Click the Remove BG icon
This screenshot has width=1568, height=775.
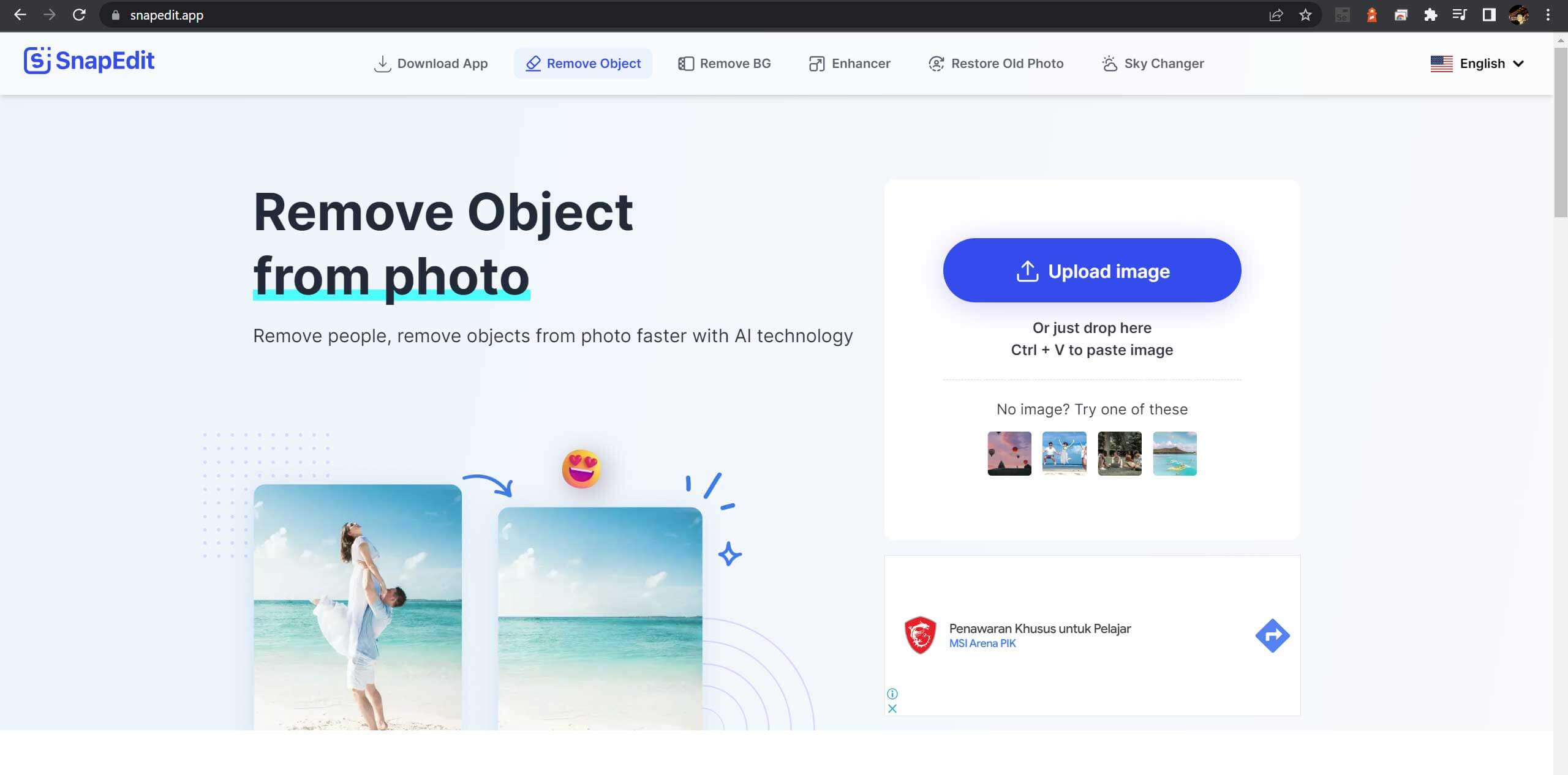pos(685,63)
